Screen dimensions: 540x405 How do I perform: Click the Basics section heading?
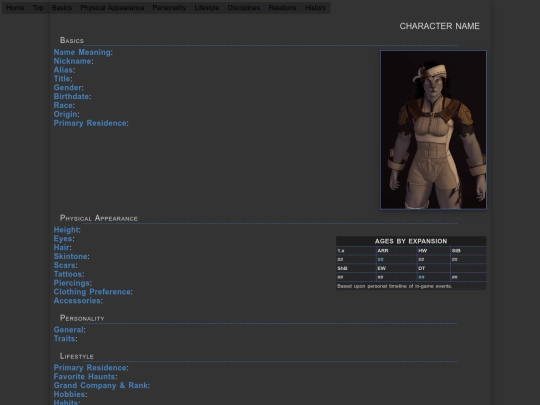72,40
